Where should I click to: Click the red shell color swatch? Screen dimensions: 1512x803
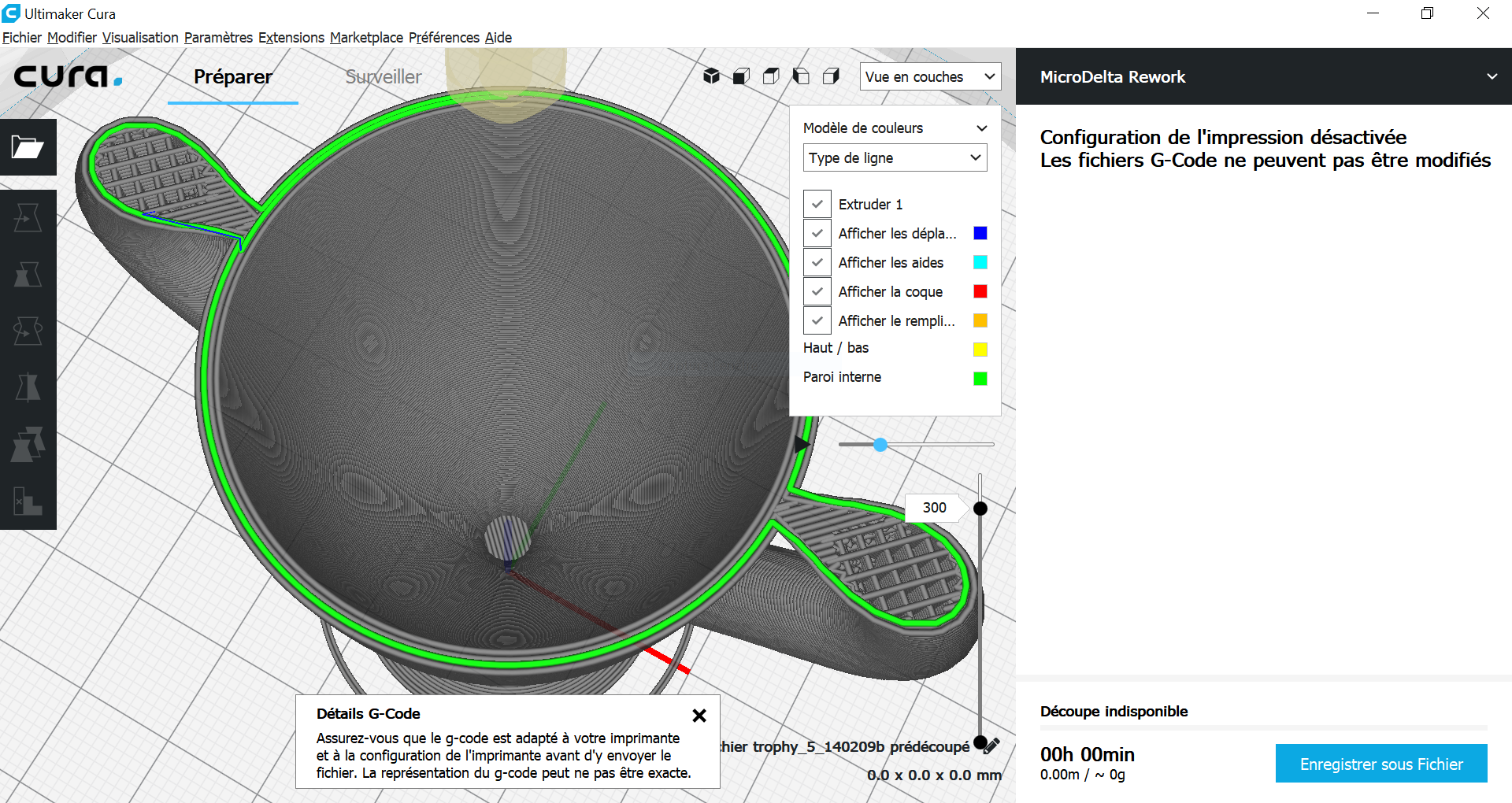pyautogui.click(x=980, y=291)
